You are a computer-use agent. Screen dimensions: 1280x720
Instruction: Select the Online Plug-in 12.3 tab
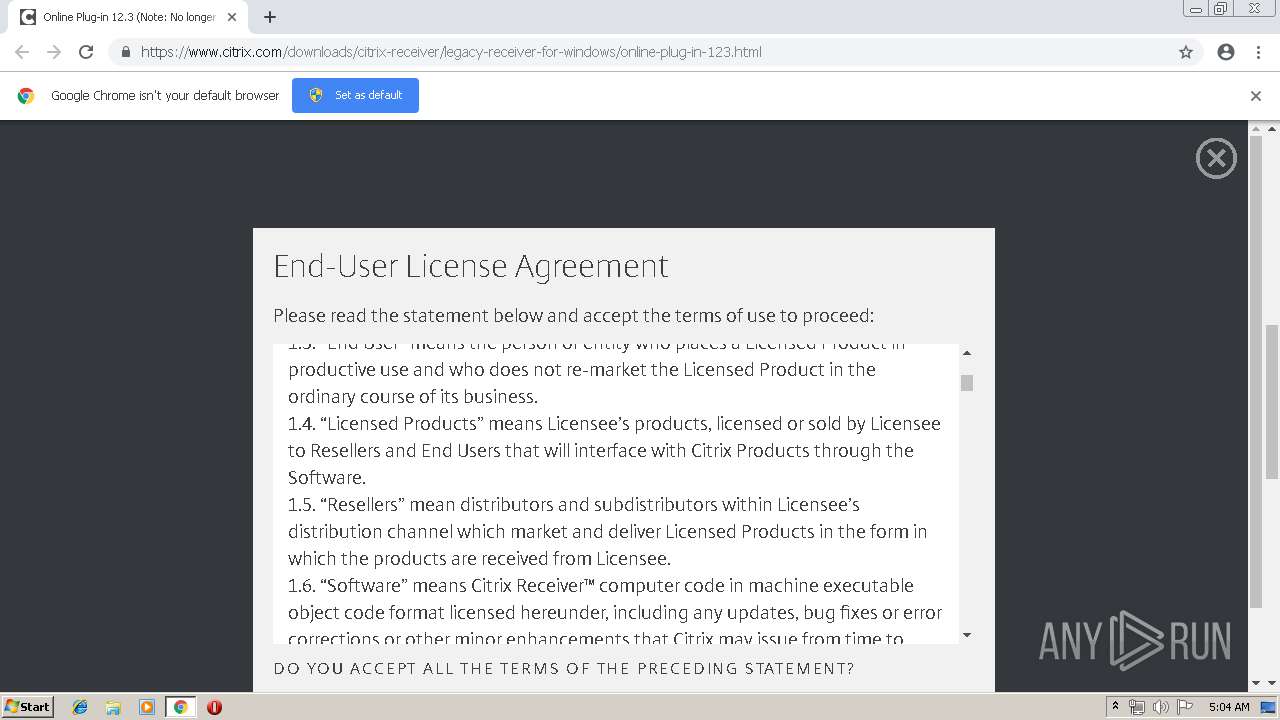point(129,17)
